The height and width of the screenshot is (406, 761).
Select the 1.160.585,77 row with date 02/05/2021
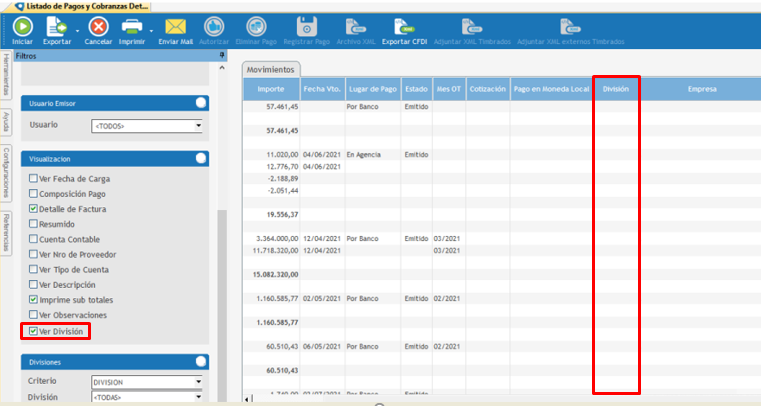click(x=502, y=298)
